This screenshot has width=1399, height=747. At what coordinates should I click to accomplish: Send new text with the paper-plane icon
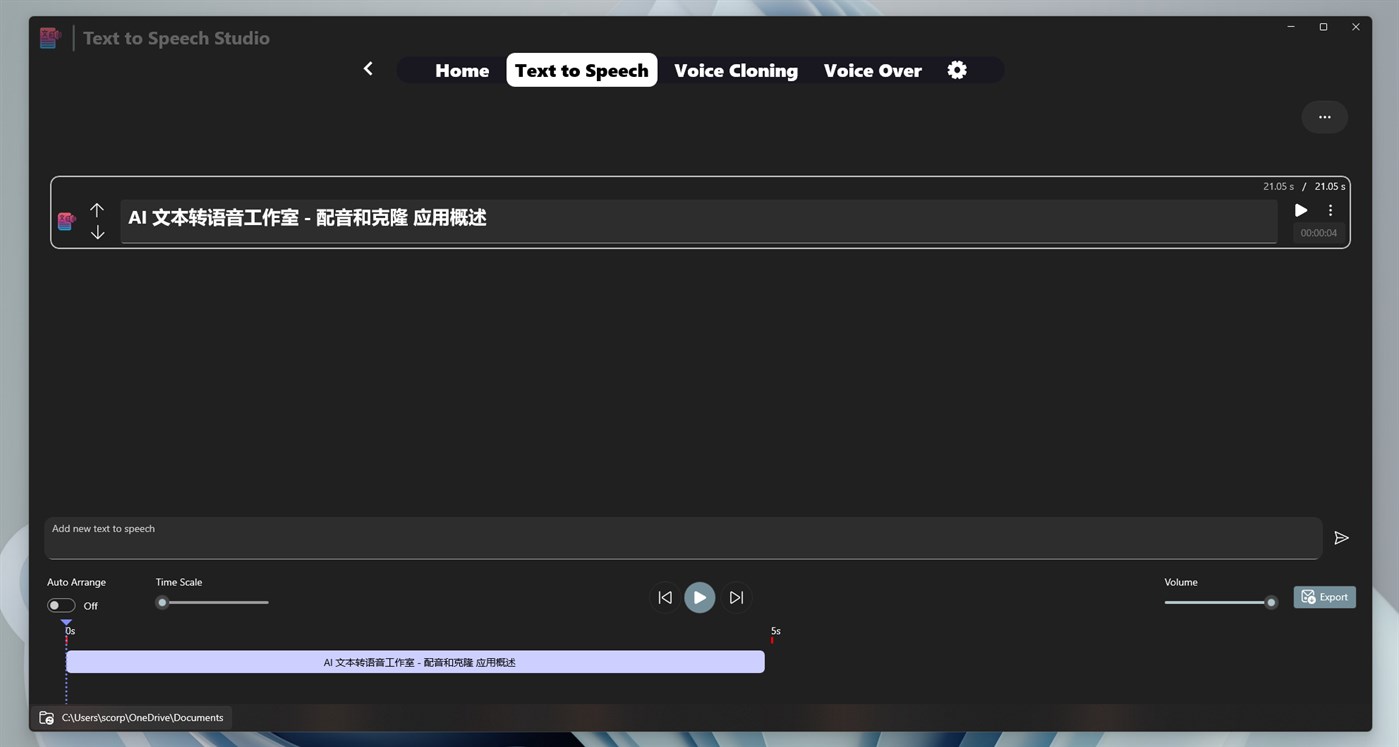click(x=1342, y=538)
